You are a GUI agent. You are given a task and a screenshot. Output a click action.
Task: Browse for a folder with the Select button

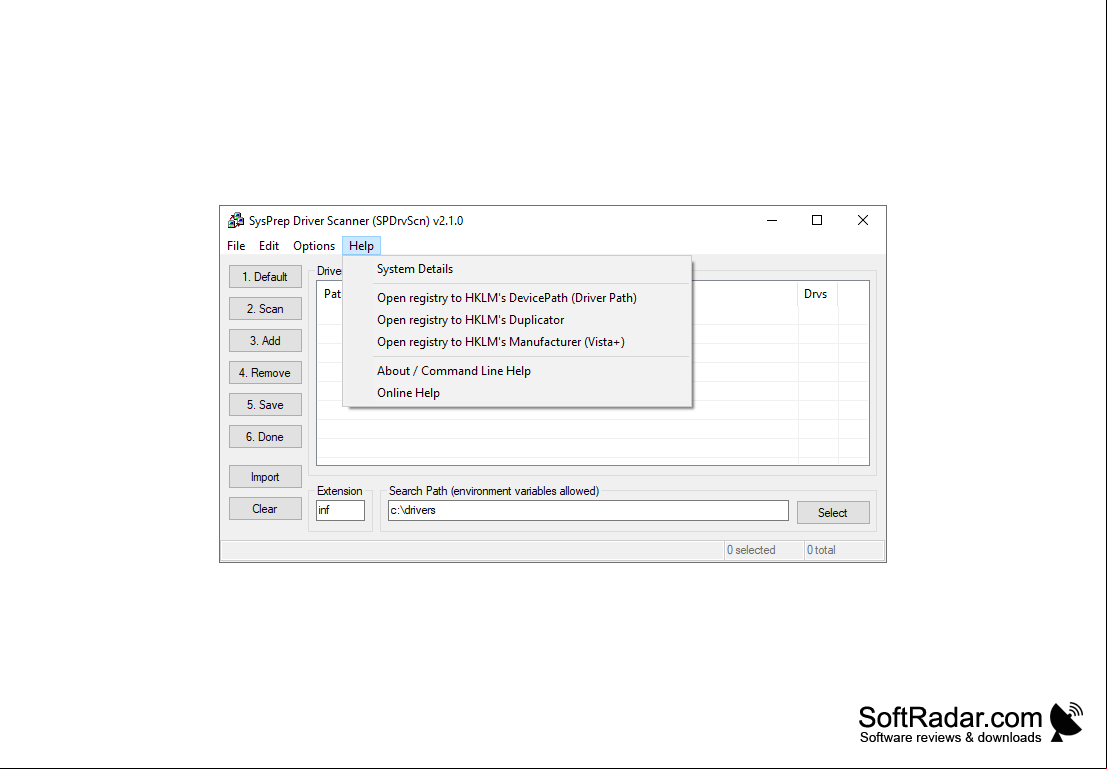click(x=833, y=513)
